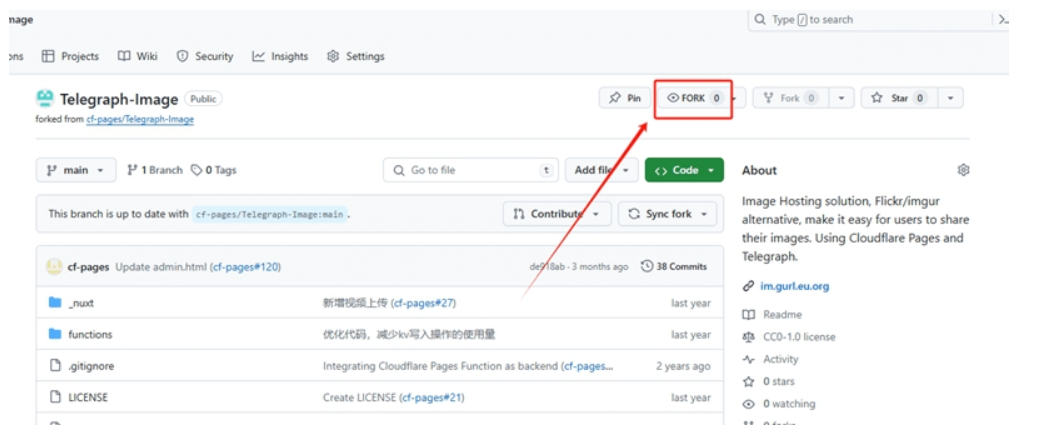The image size is (1042, 435).
Task: Follow the cf-pages/Telegraph-Image forked-from link
Action: tap(140, 120)
